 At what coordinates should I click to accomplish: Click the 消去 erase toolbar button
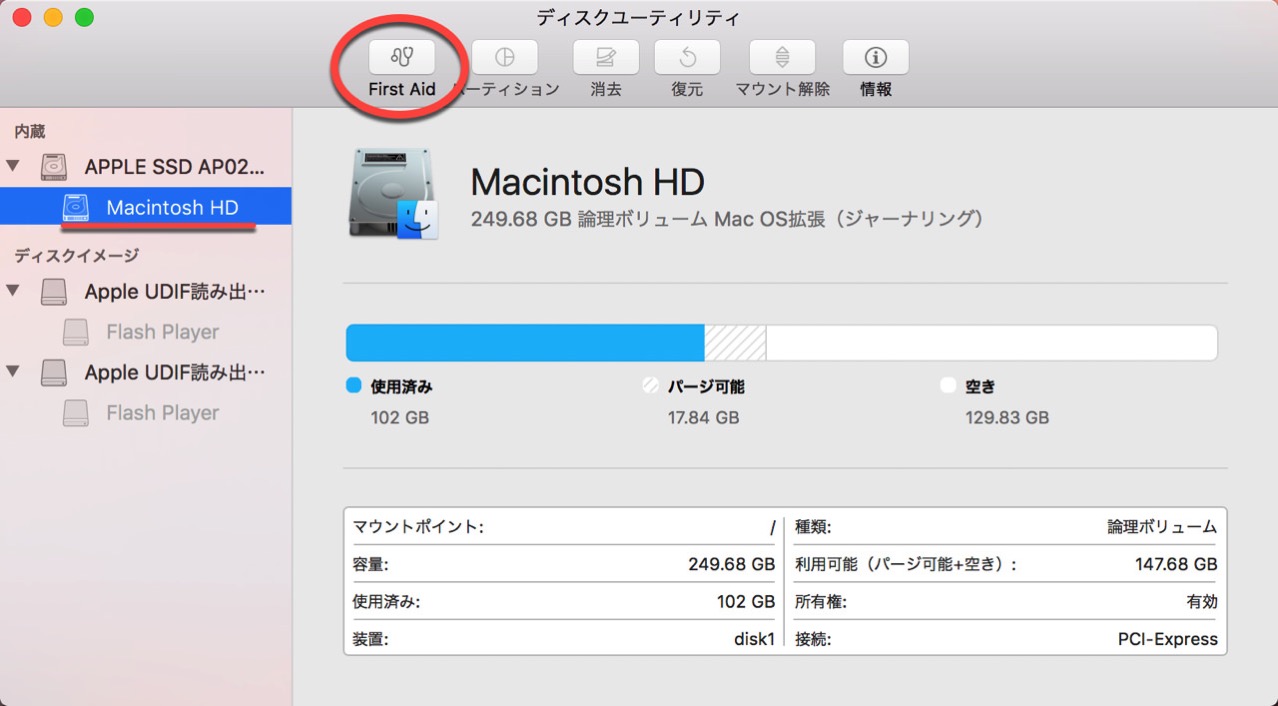[x=606, y=57]
